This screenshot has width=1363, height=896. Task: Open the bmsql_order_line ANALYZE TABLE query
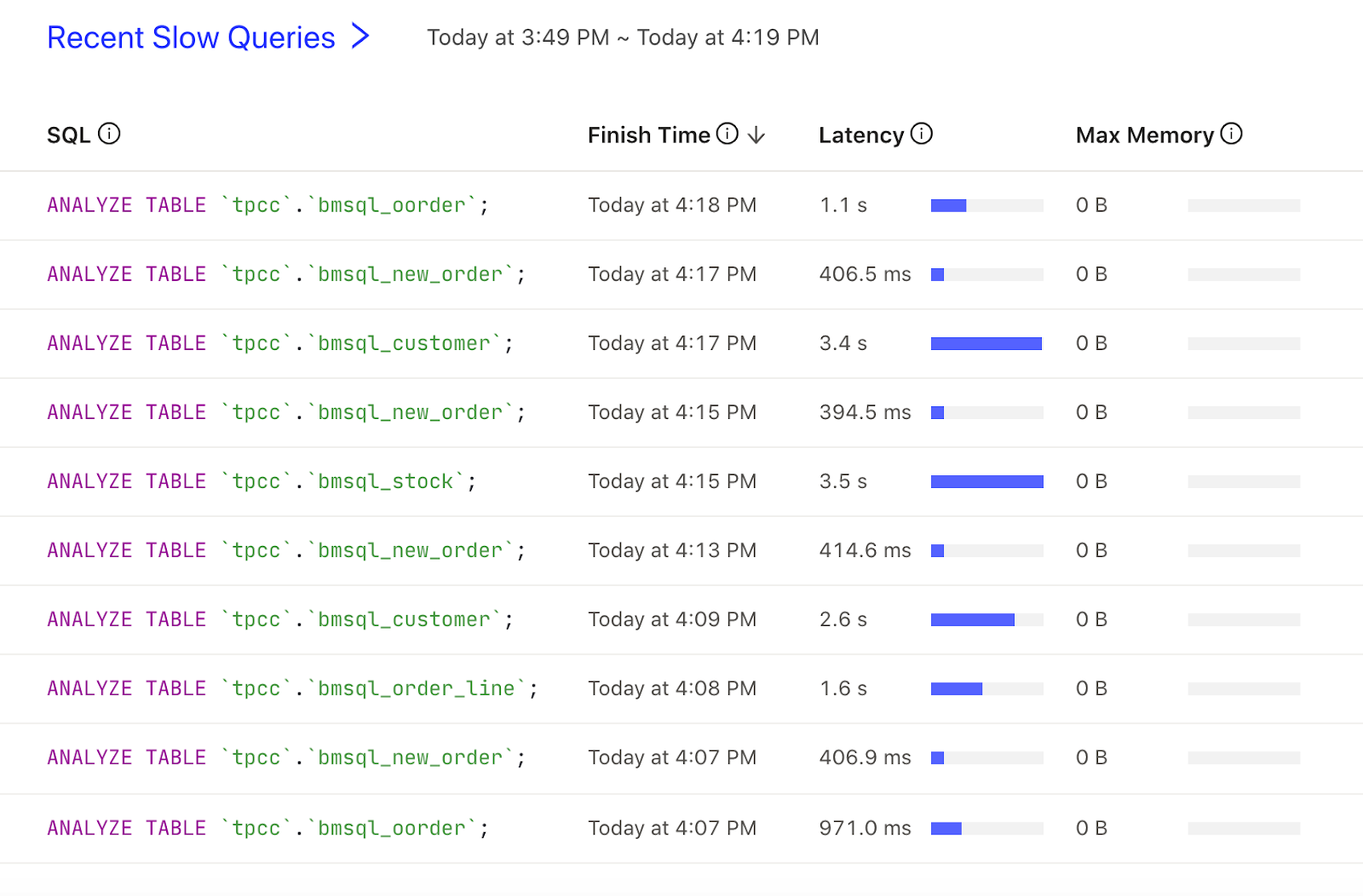pyautogui.click(x=292, y=688)
